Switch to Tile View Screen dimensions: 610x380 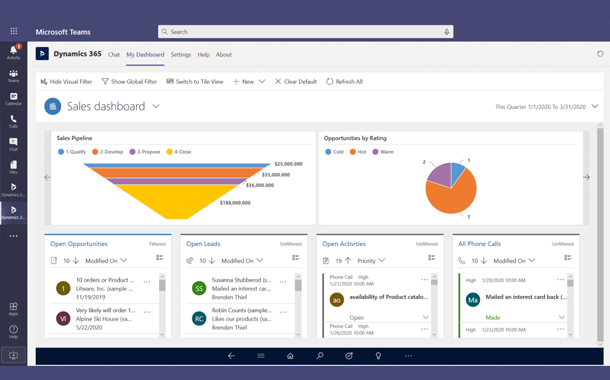point(195,82)
